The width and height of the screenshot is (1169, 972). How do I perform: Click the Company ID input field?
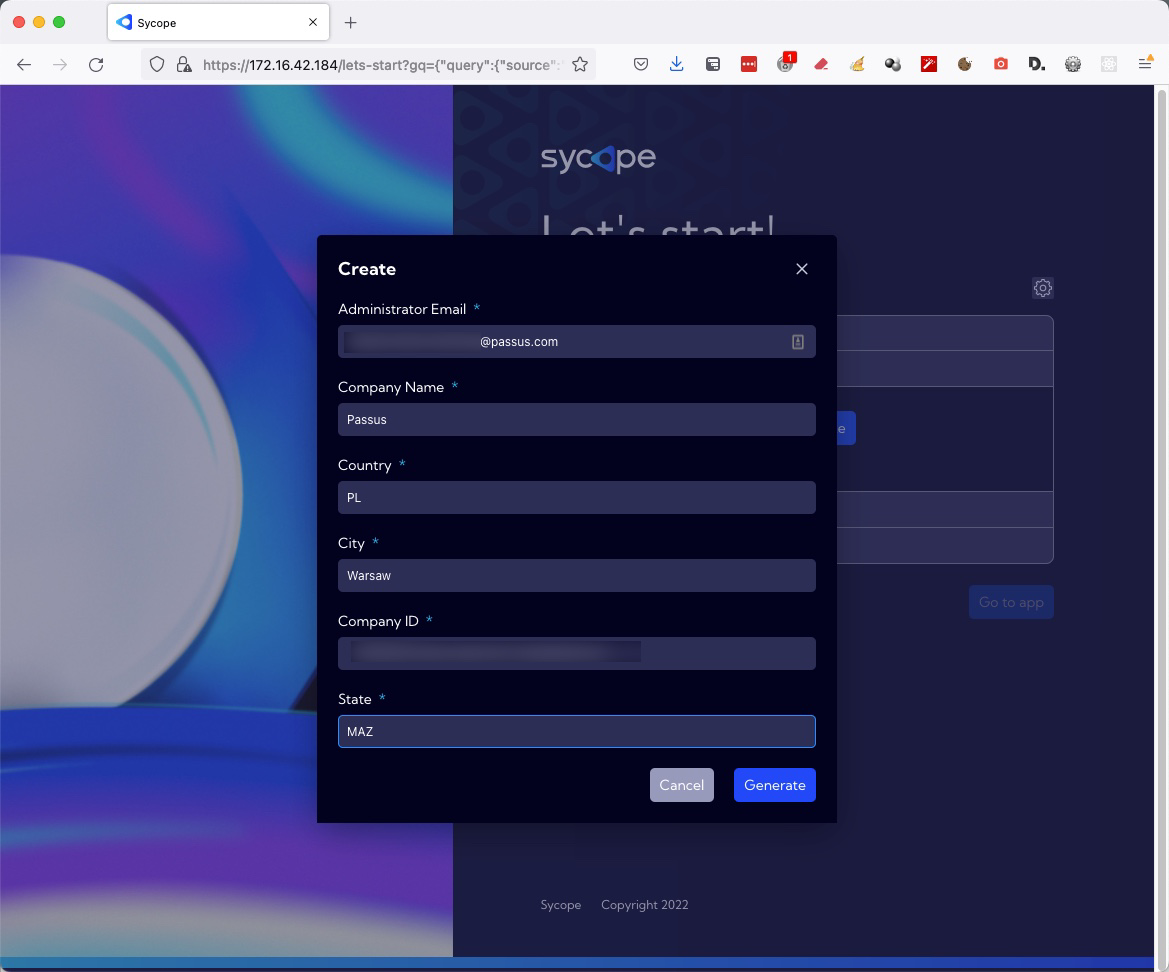click(x=576, y=653)
